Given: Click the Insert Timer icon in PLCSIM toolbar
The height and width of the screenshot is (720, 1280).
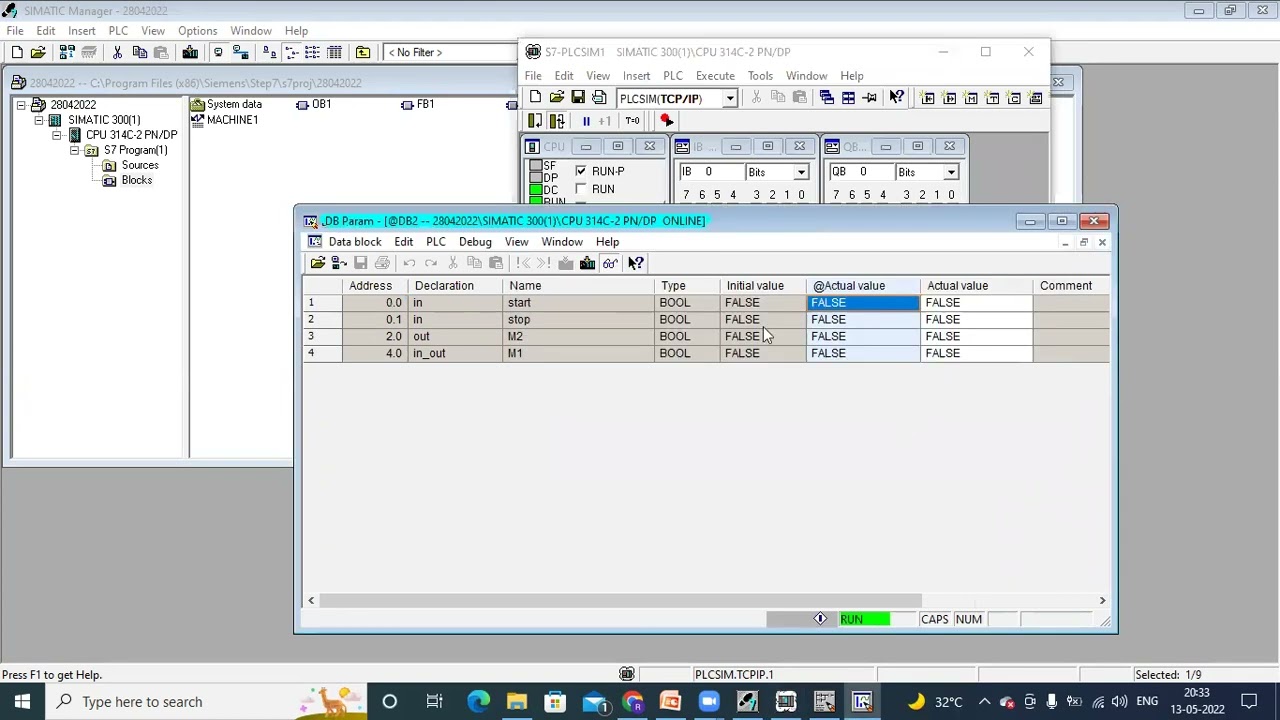Looking at the screenshot, I should (992, 98).
